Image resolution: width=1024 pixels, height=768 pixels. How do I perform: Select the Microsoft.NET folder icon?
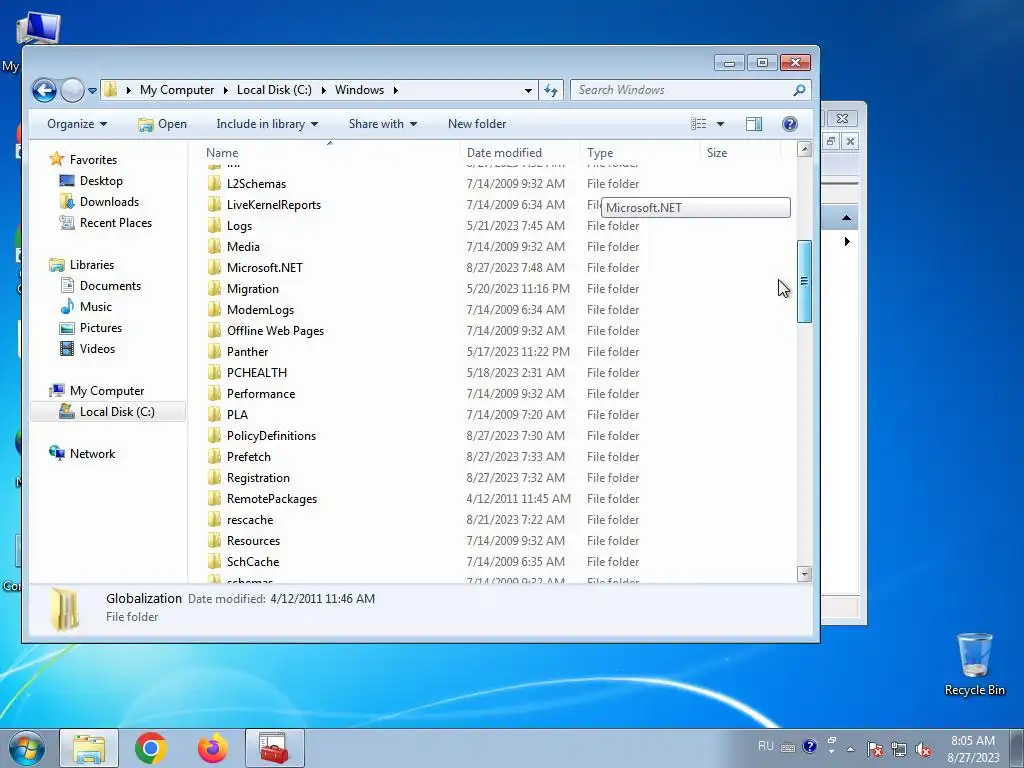point(214,268)
